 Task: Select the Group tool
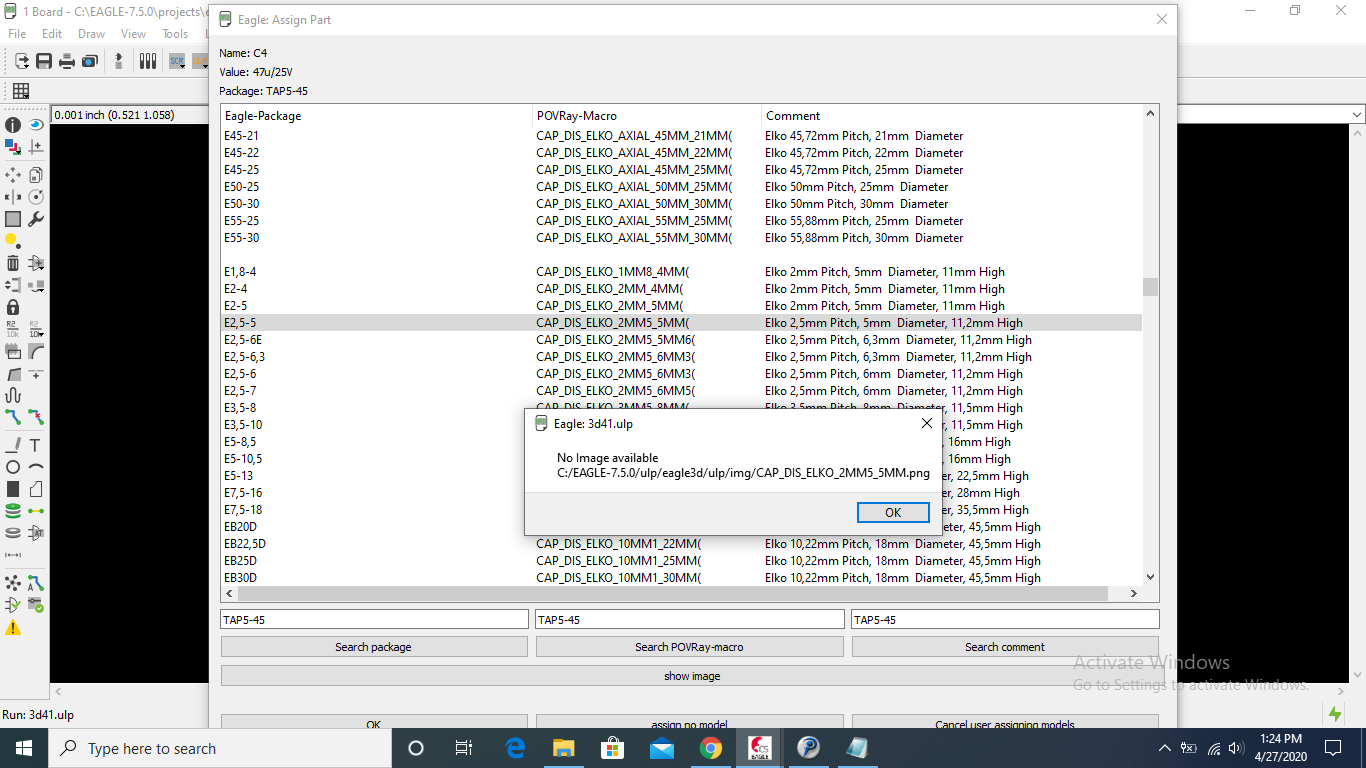click(x=13, y=219)
